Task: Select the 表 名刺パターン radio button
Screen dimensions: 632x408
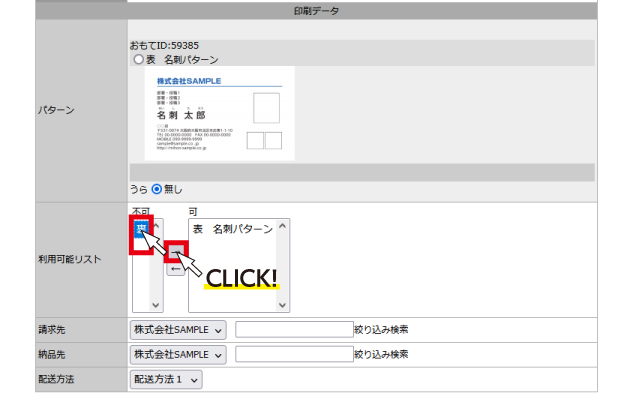Action: [x=139, y=60]
